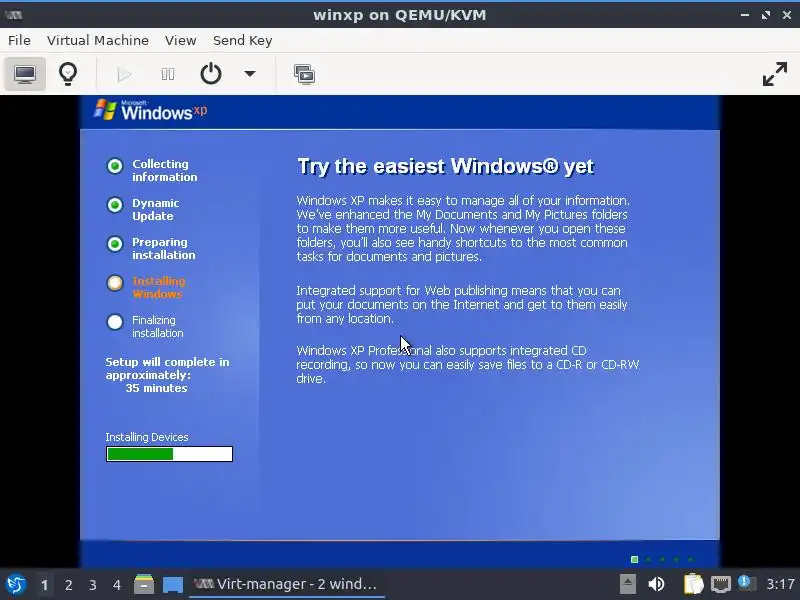
Task: Expand the shutdown options dropdown arrow
Action: point(249,74)
